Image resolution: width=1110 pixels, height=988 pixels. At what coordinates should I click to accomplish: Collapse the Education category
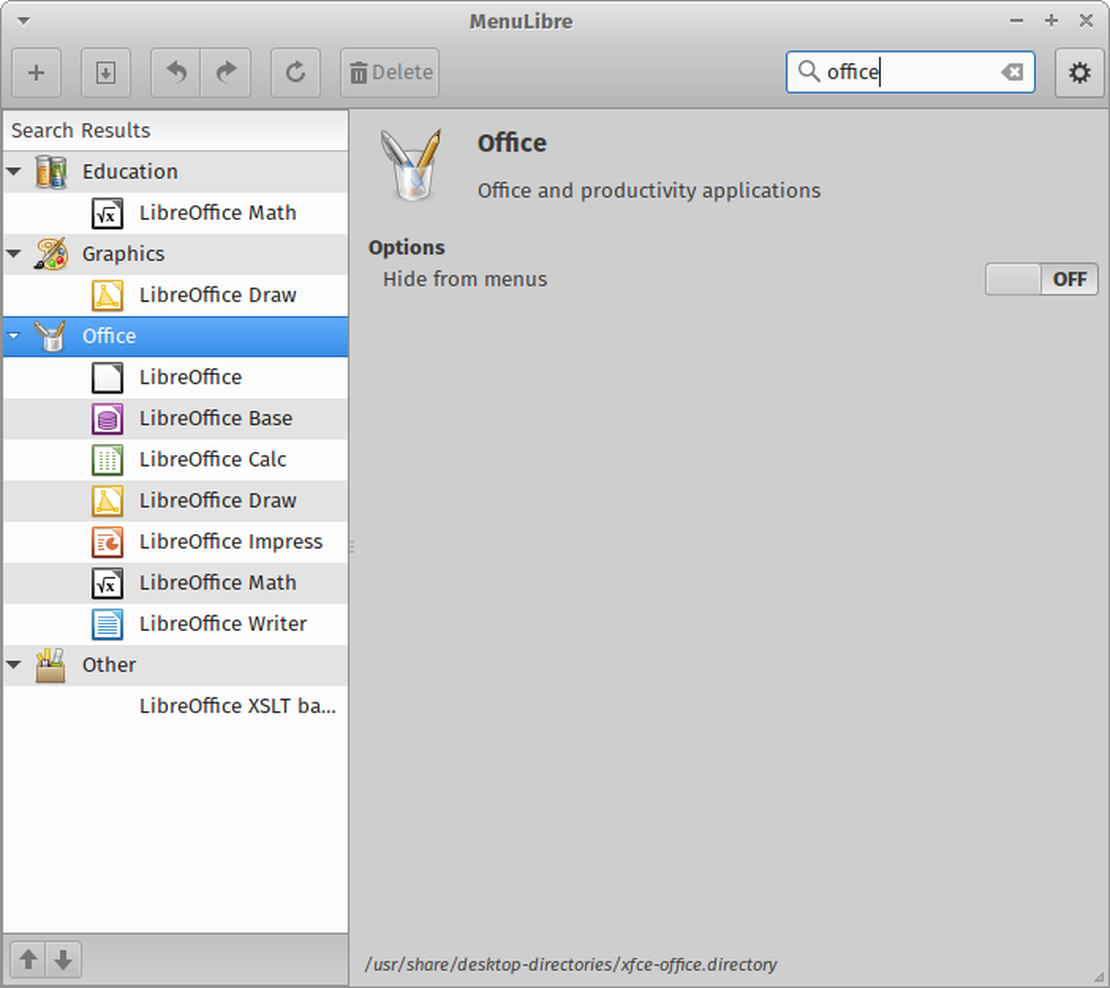[x=14, y=171]
